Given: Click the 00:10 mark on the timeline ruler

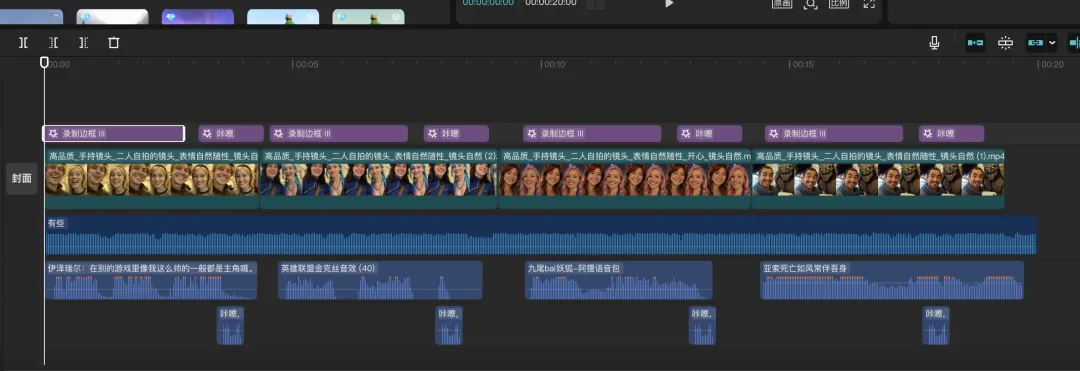Looking at the screenshot, I should pos(554,65).
